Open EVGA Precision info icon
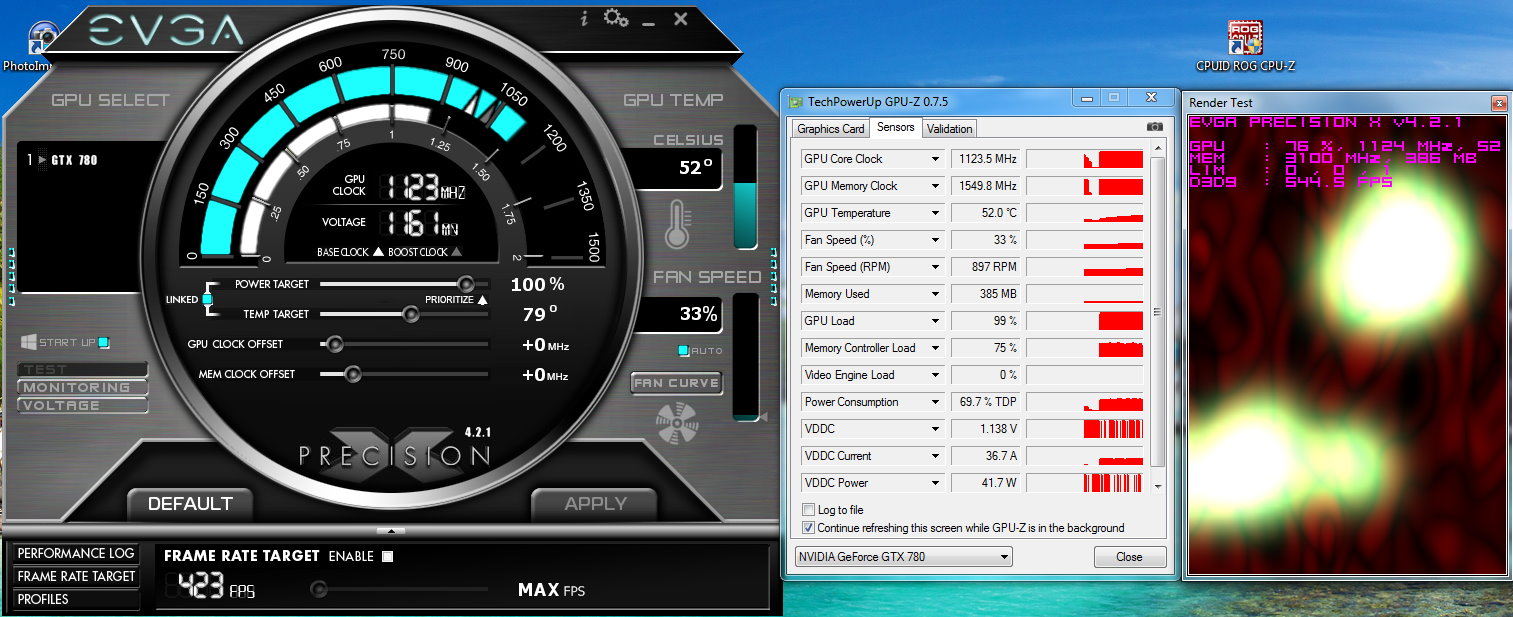Image resolution: width=1513 pixels, height=617 pixels. pos(585,19)
